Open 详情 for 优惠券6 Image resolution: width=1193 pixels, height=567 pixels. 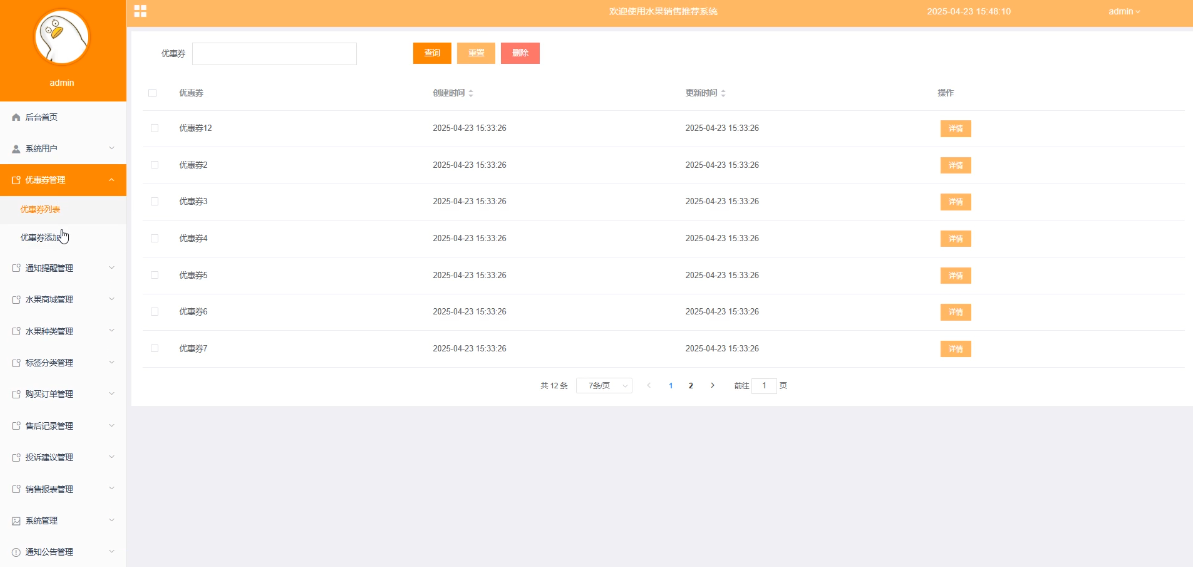(956, 312)
